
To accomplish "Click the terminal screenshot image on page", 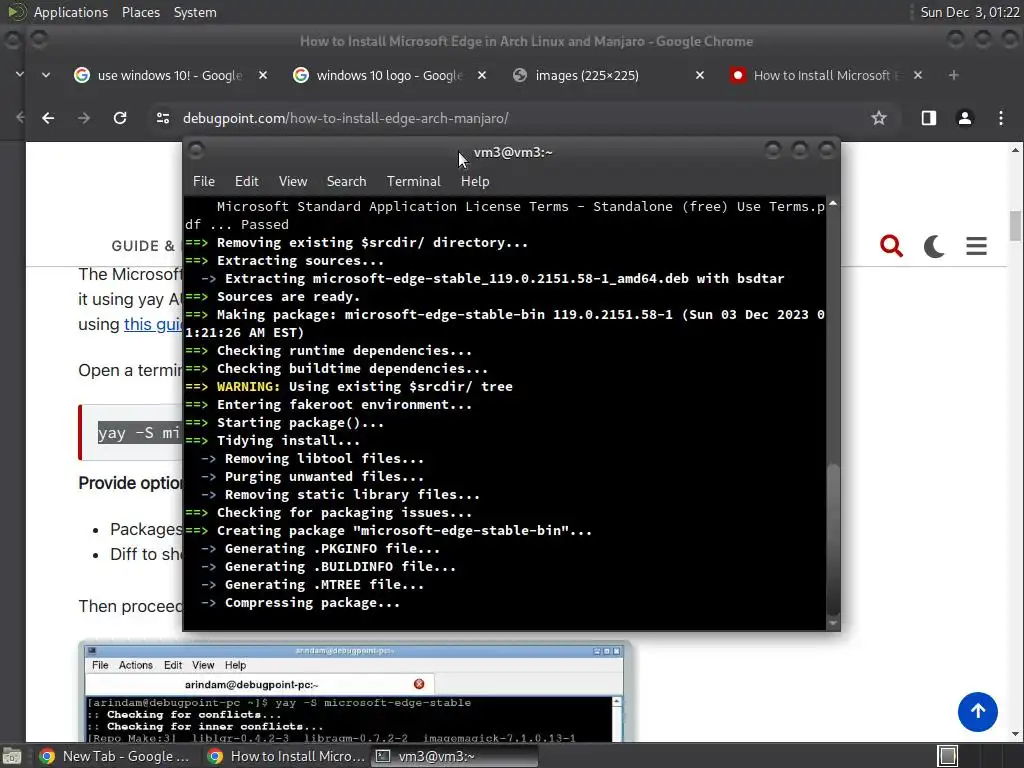I will (355, 693).
